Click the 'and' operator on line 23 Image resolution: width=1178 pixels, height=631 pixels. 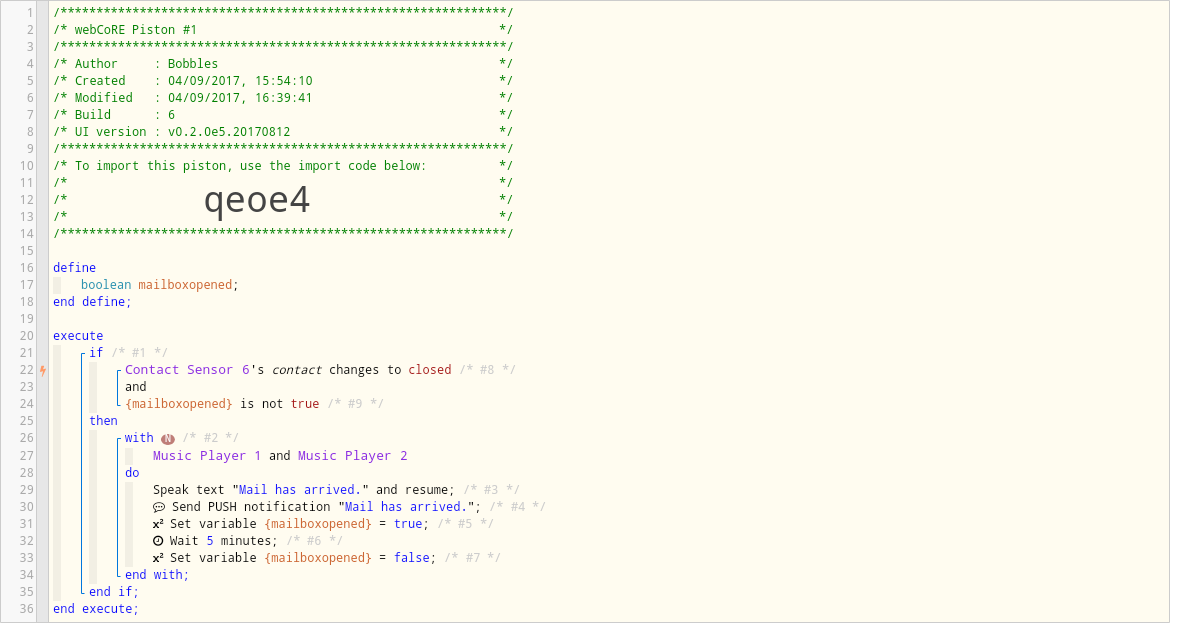[x=135, y=388]
